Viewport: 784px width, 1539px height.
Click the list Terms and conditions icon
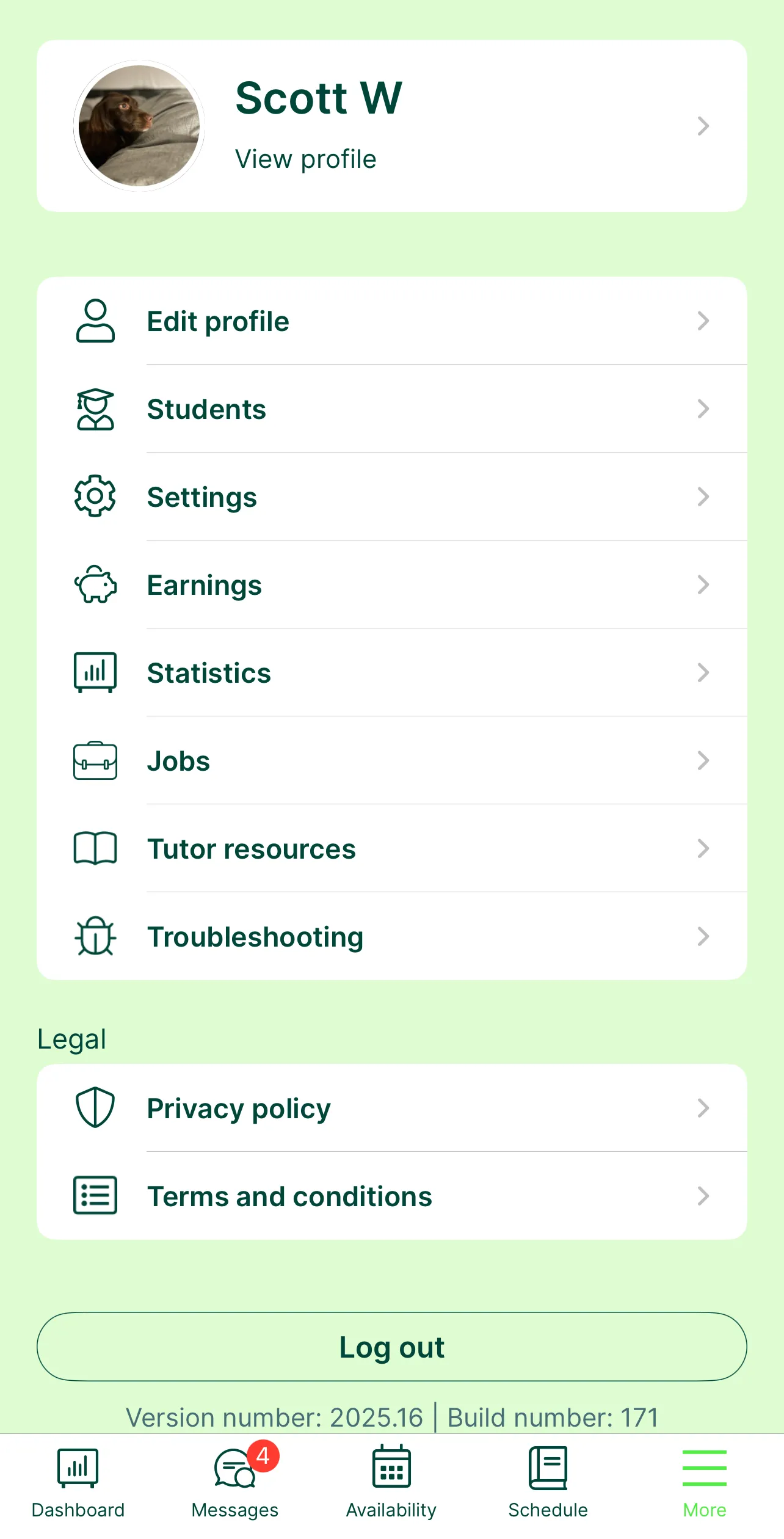coord(95,1195)
